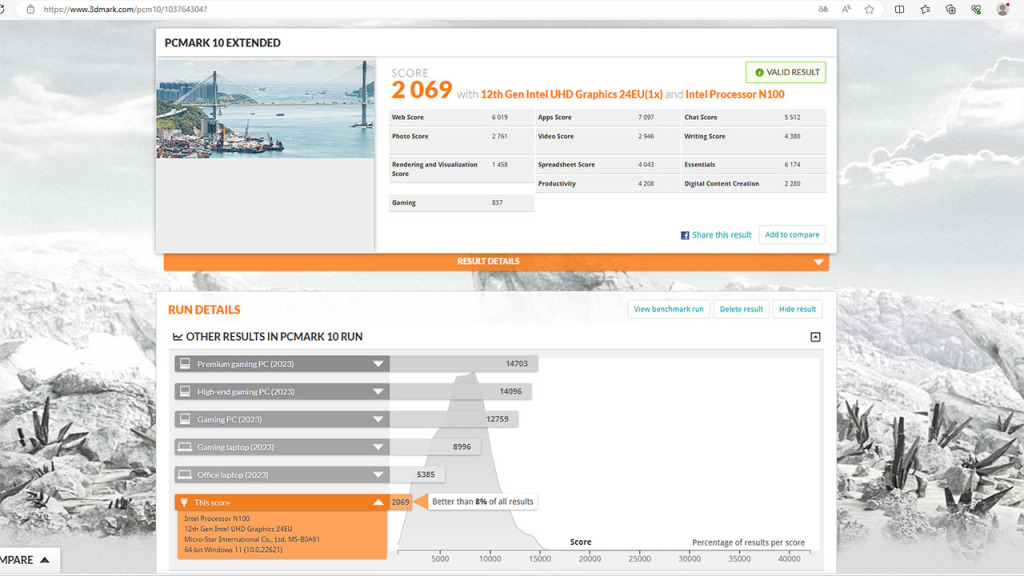Add page to favorites star icon

click(x=869, y=9)
